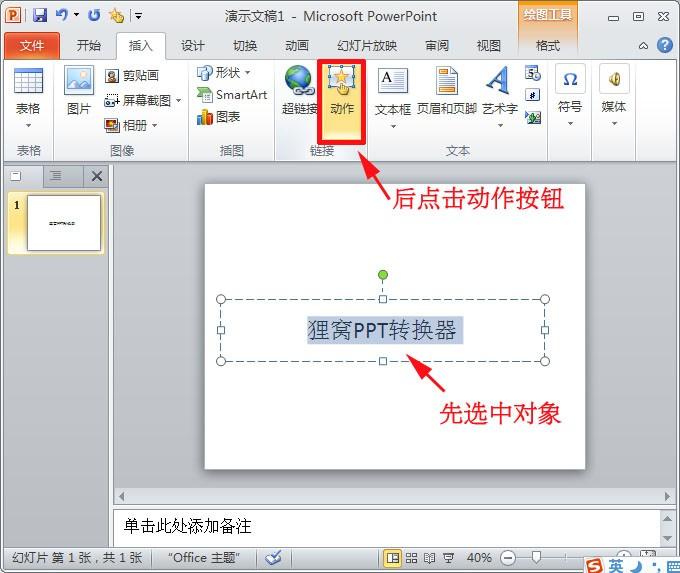Switch to outline pane tab
This screenshot has width=680, height=573.
[x=55, y=176]
